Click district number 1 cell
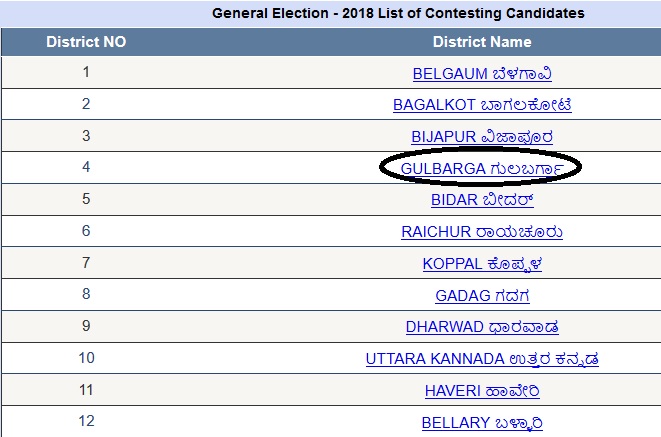This screenshot has height=437, width=661. [86, 72]
